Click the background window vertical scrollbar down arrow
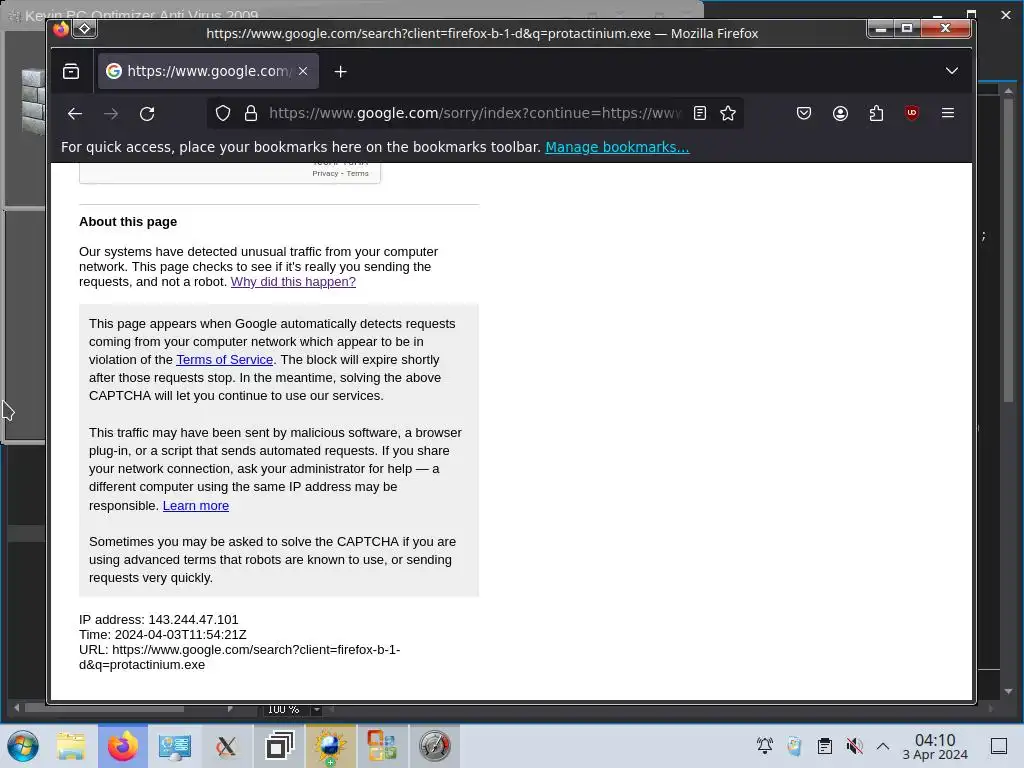Image resolution: width=1024 pixels, height=768 pixels. coord(1008,691)
